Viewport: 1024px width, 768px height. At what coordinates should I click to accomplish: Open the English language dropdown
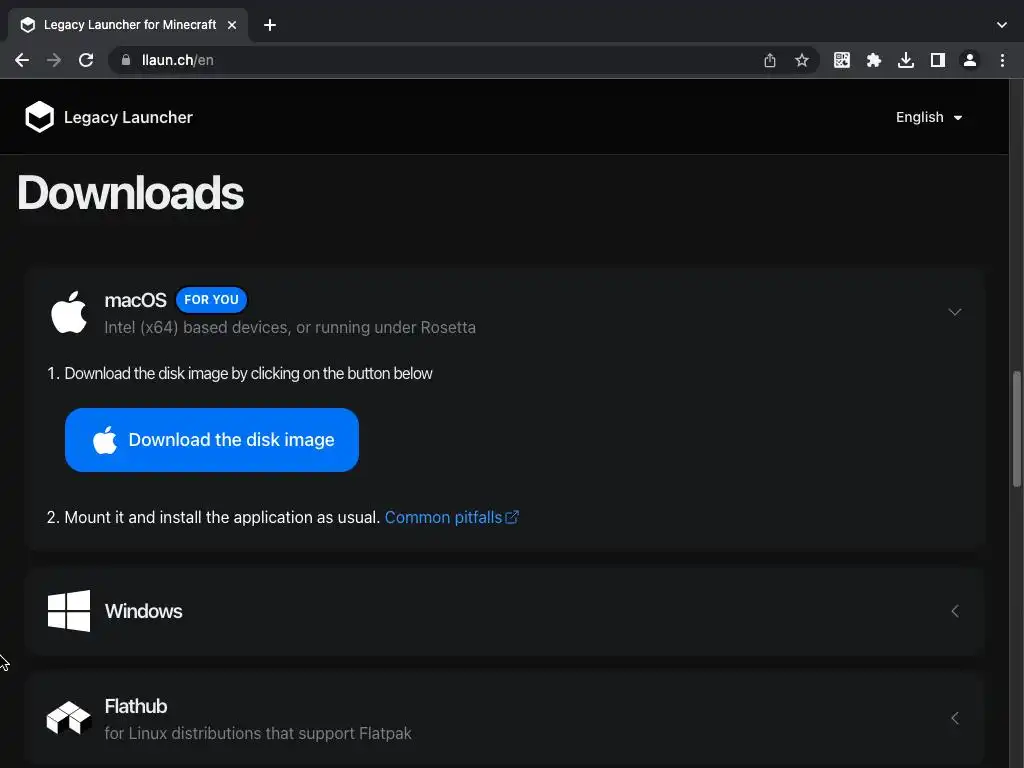(929, 117)
